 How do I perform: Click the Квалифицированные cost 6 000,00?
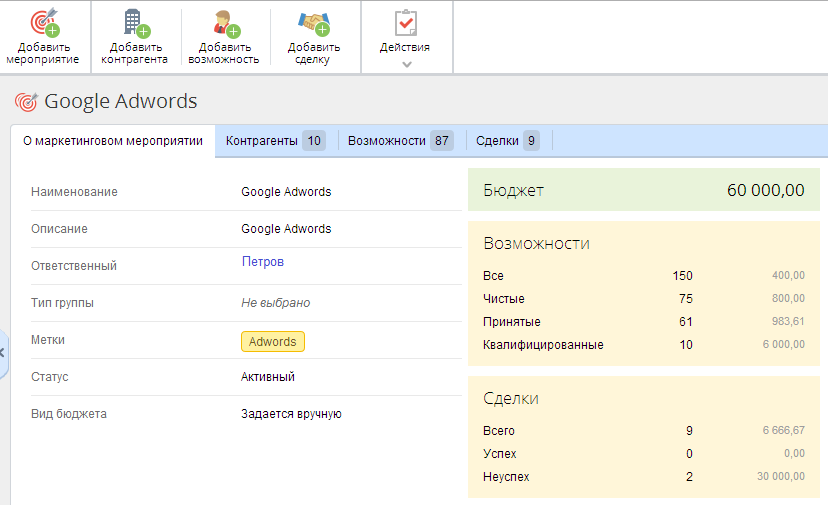pyautogui.click(x=784, y=344)
